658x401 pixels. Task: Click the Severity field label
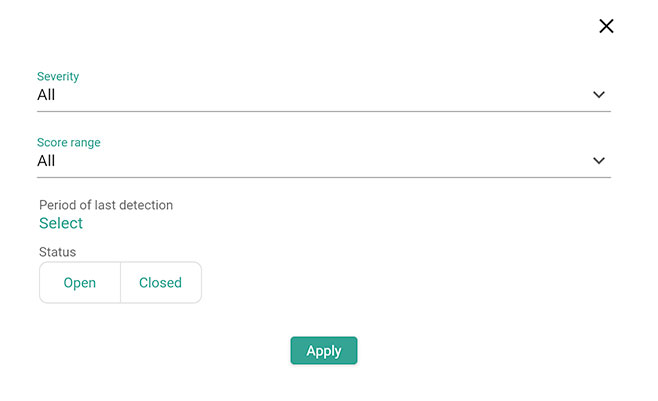pyautogui.click(x=58, y=77)
